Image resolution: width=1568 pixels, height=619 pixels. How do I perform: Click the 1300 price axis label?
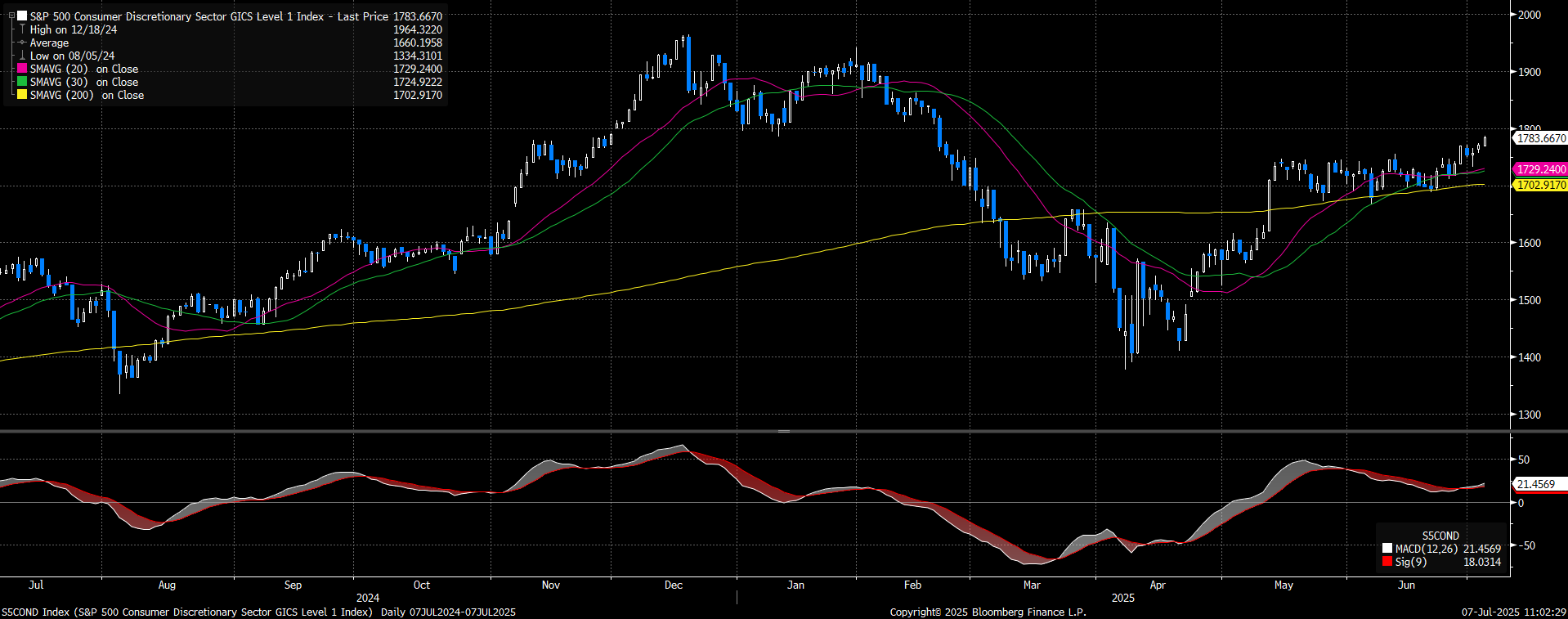tap(1530, 415)
